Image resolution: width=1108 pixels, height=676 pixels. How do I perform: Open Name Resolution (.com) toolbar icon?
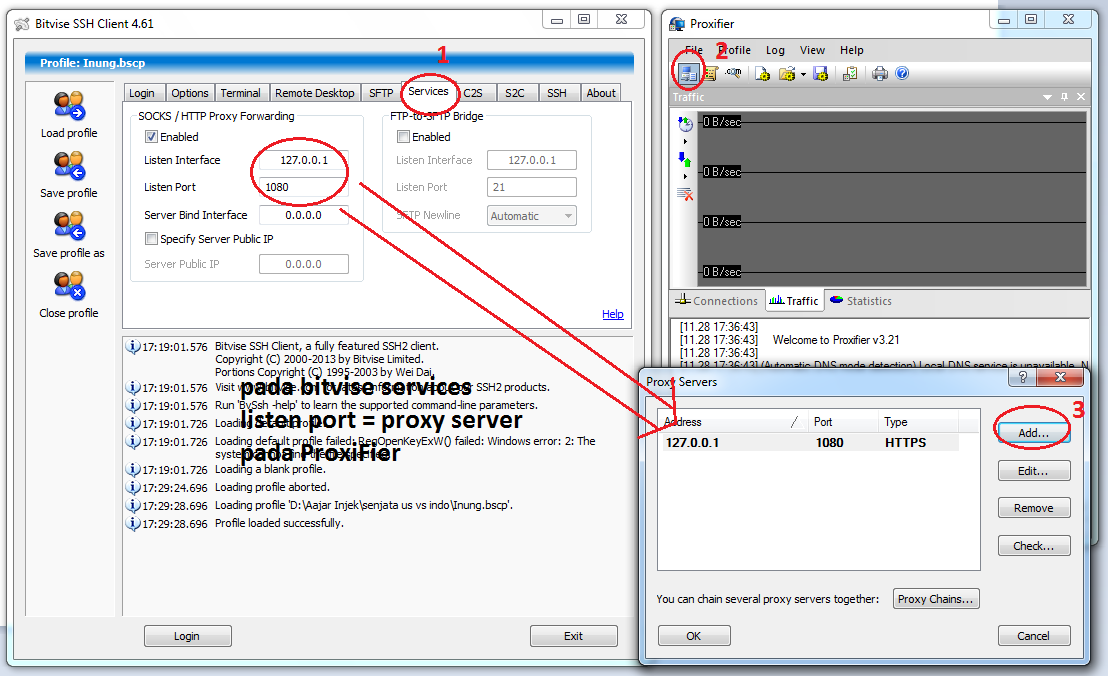pos(733,73)
